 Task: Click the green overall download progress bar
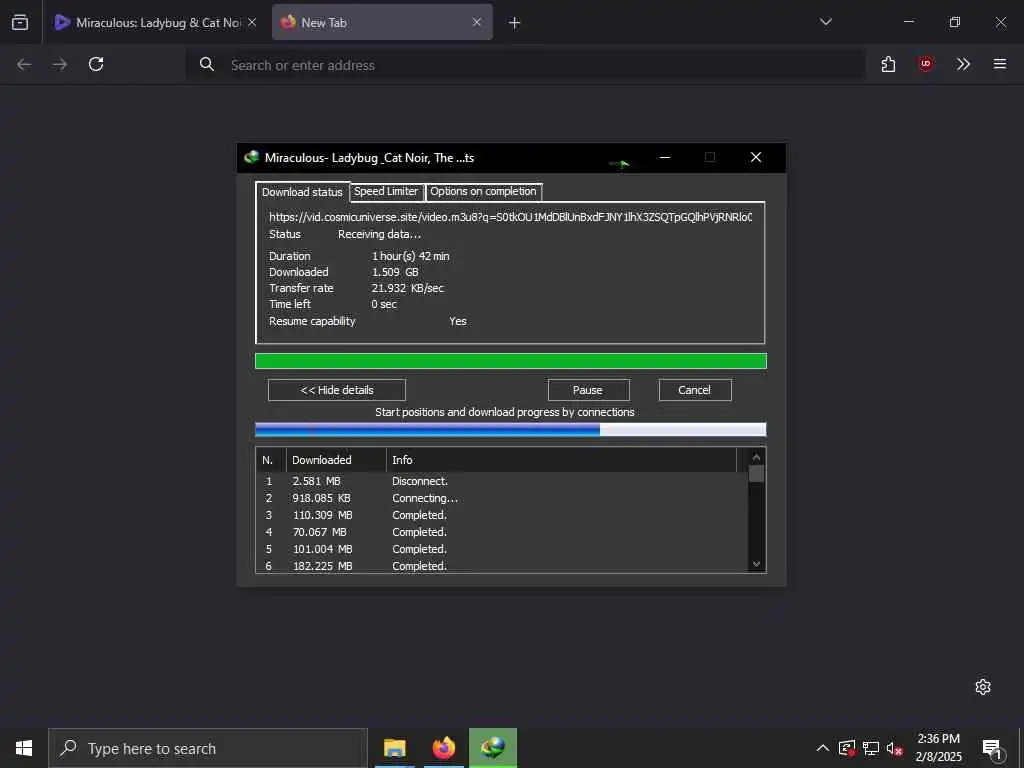pos(511,361)
